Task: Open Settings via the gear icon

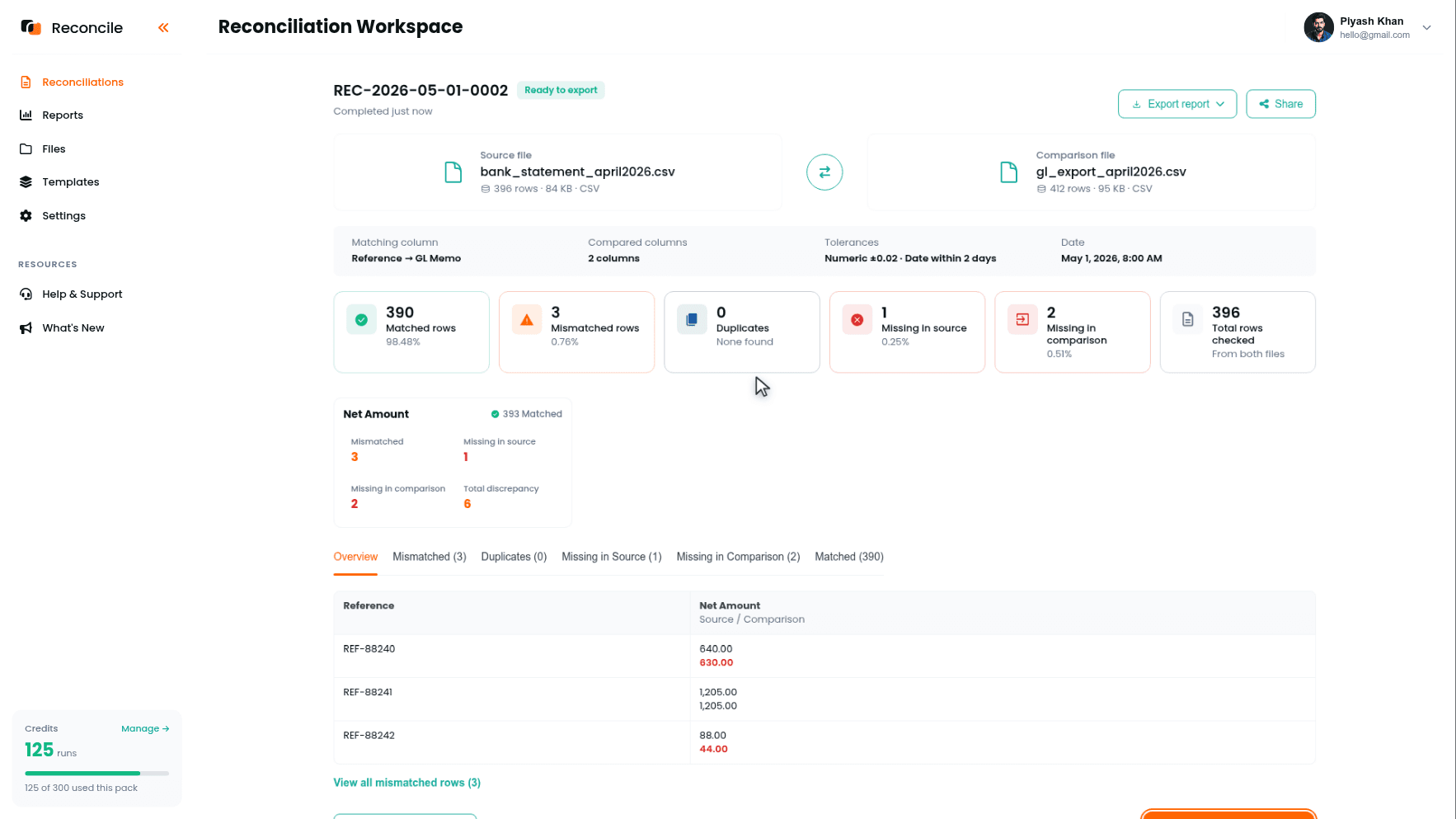Action: pos(26,216)
